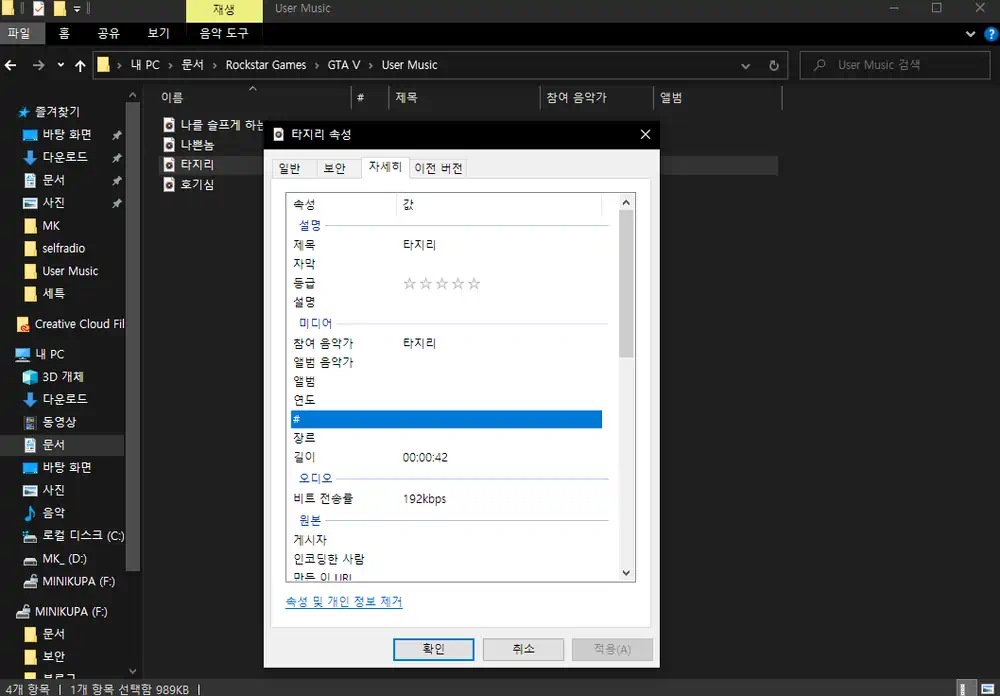This screenshot has width=1000, height=696.
Task: Open the recent locations dropdown
Action: (61, 65)
